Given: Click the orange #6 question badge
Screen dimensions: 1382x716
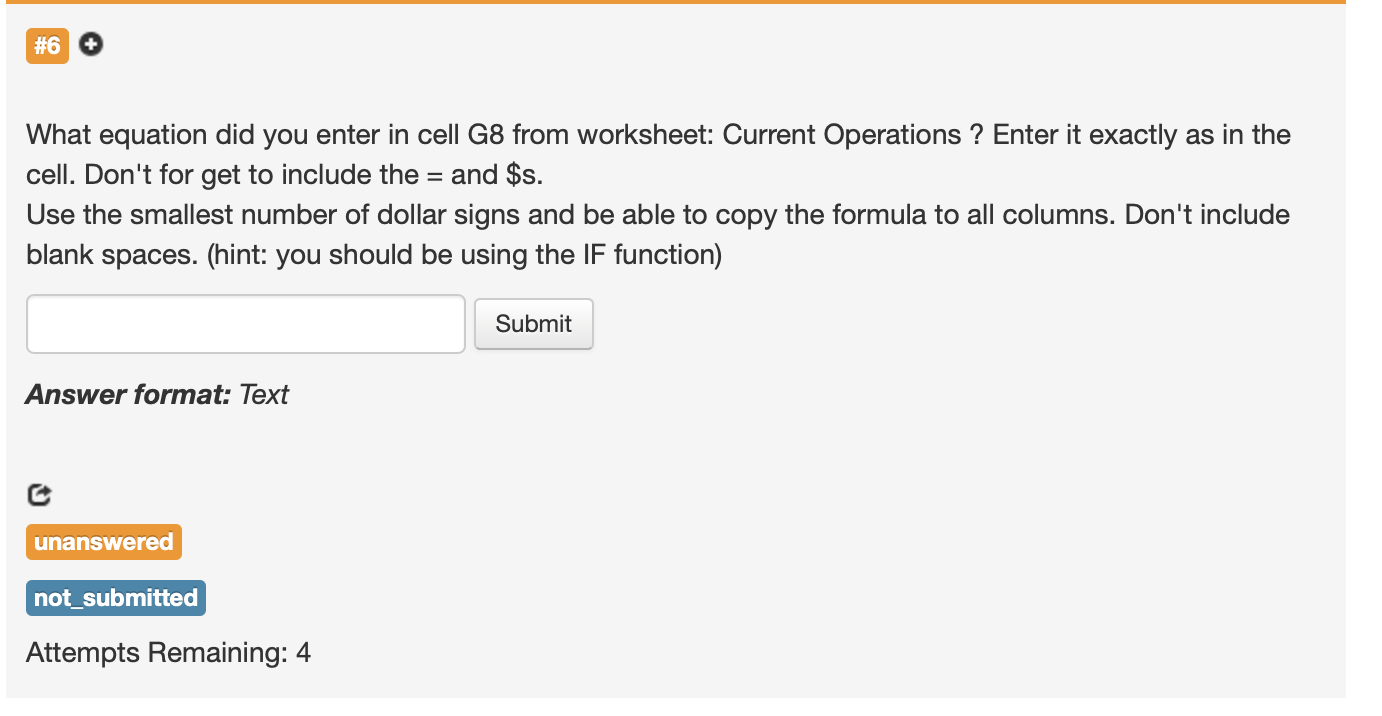Looking at the screenshot, I should tap(47, 46).
